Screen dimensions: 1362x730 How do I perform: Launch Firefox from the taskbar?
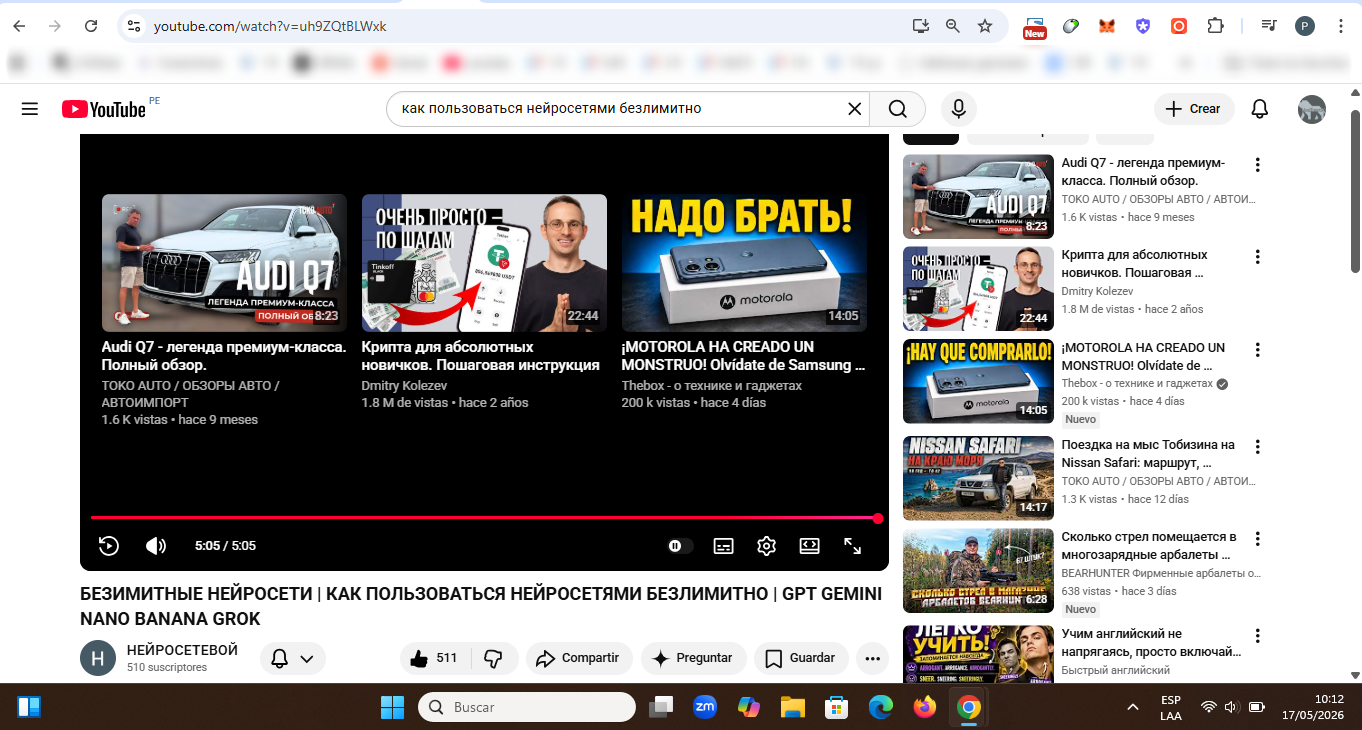pos(924,707)
